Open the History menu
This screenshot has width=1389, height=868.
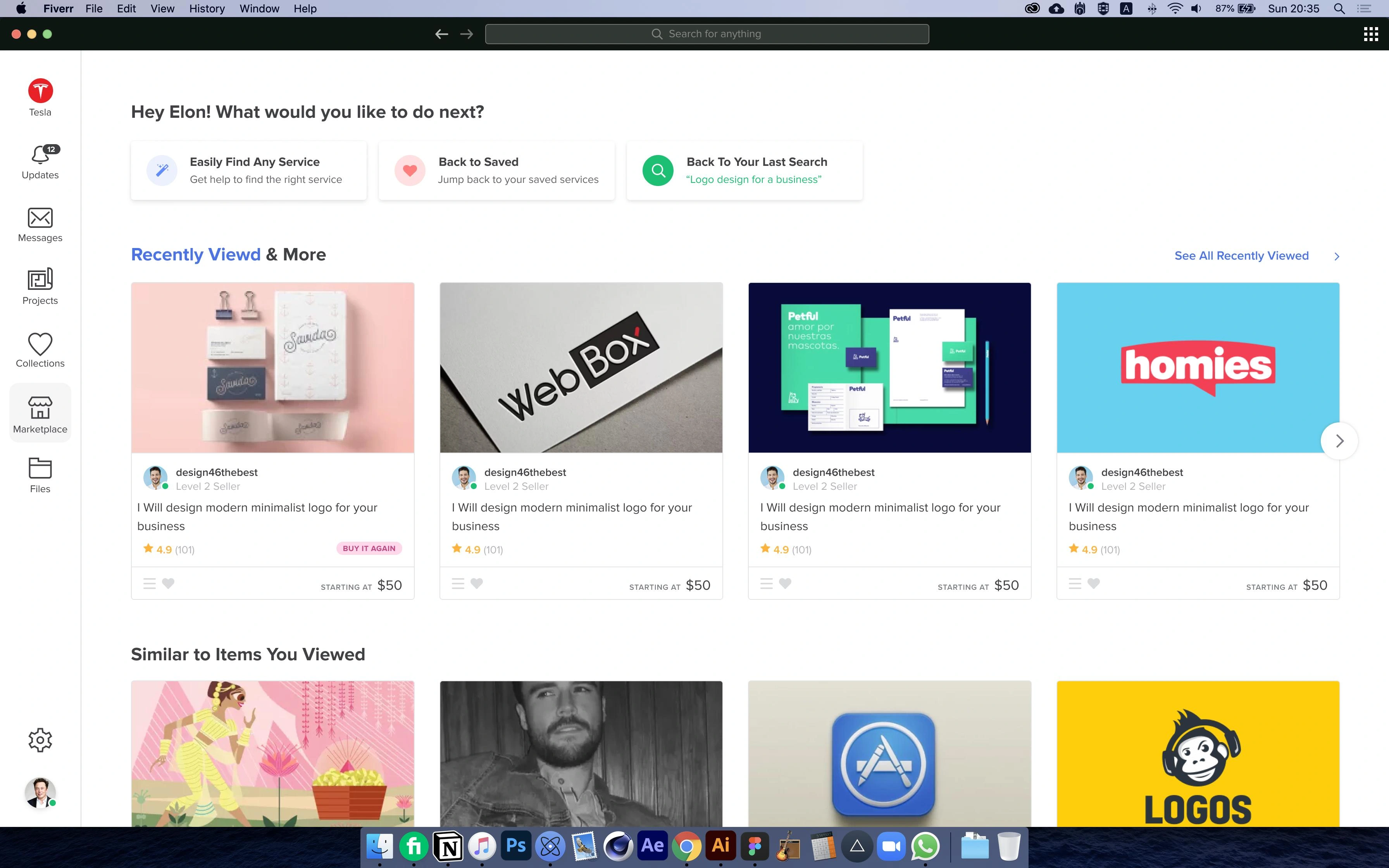[207, 9]
